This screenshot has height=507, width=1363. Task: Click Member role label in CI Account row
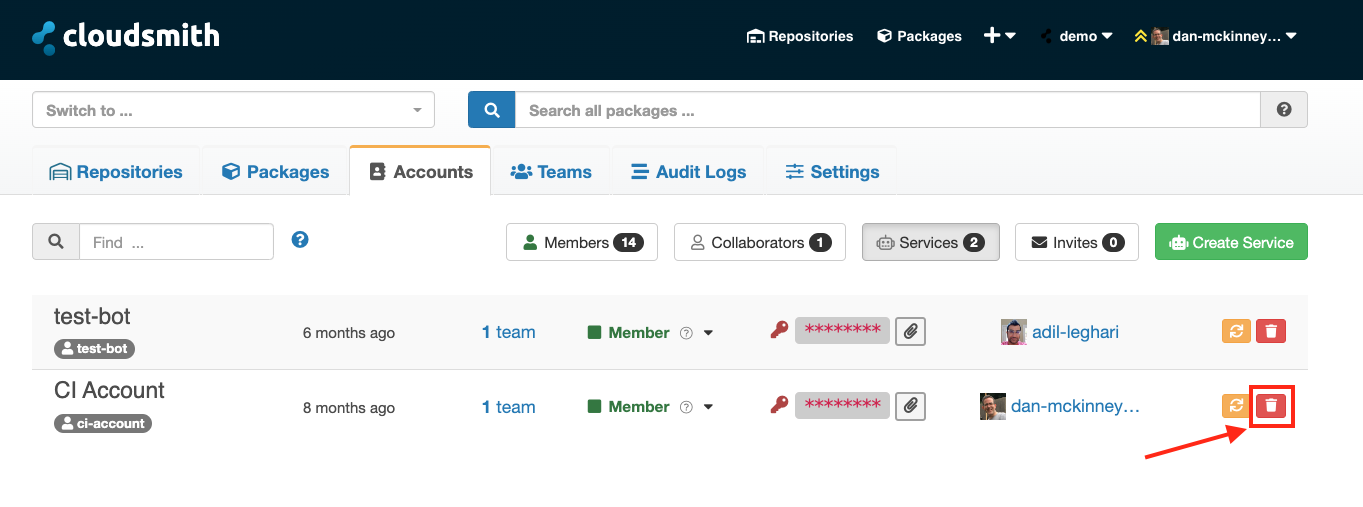click(x=639, y=407)
